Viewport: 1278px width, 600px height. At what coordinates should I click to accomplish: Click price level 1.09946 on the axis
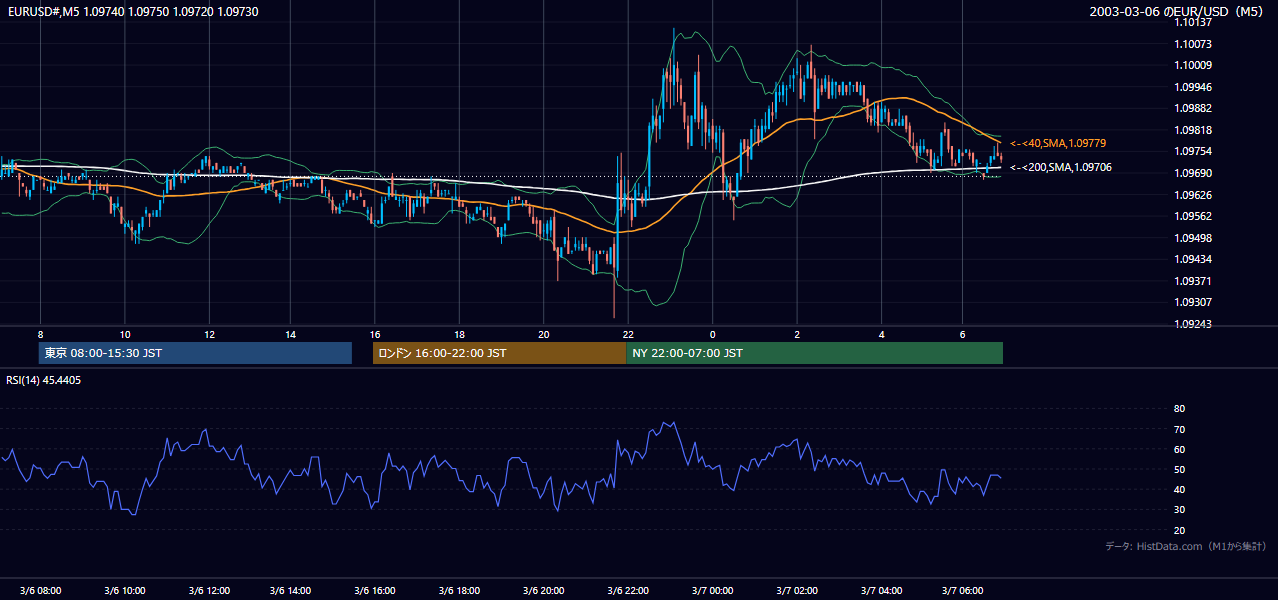click(1194, 87)
